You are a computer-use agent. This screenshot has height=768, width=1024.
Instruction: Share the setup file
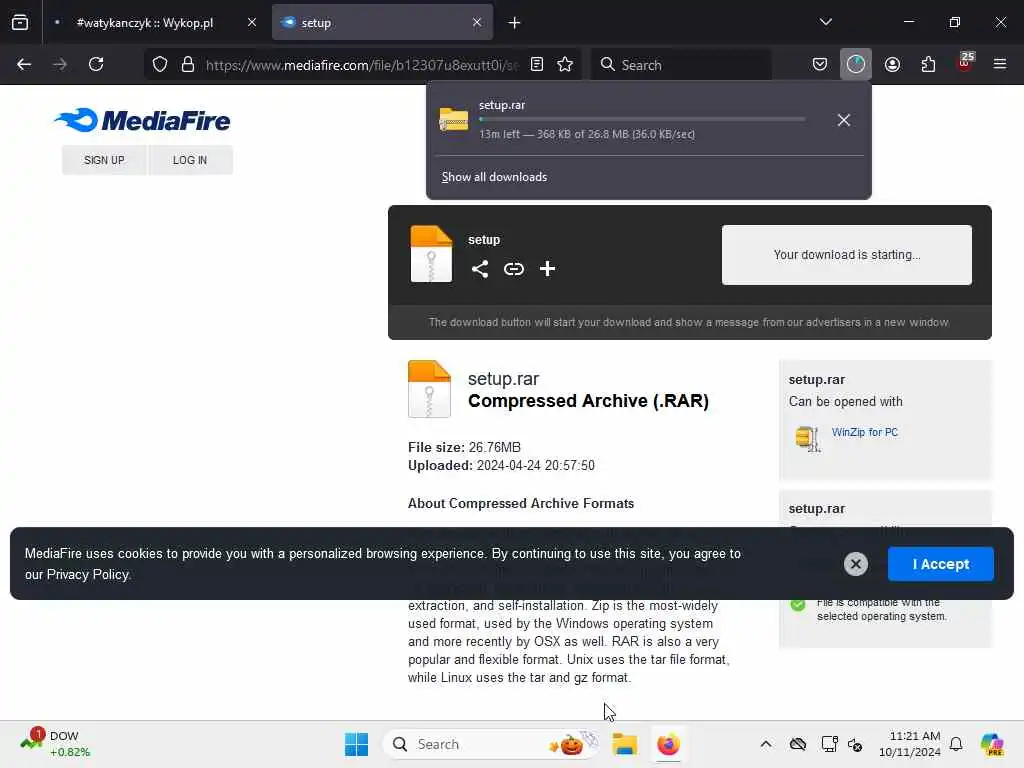(x=480, y=268)
